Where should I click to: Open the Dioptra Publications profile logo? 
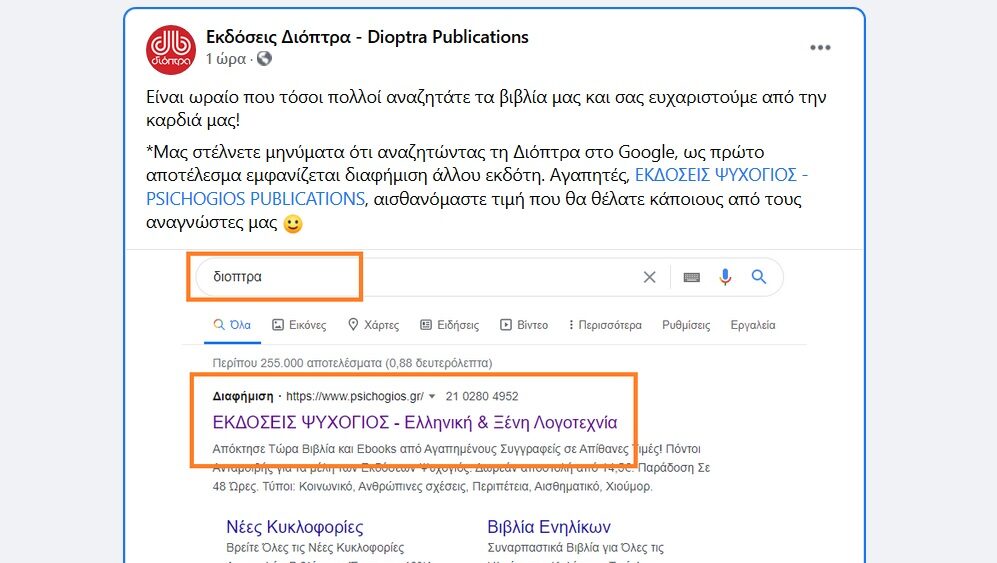170,50
